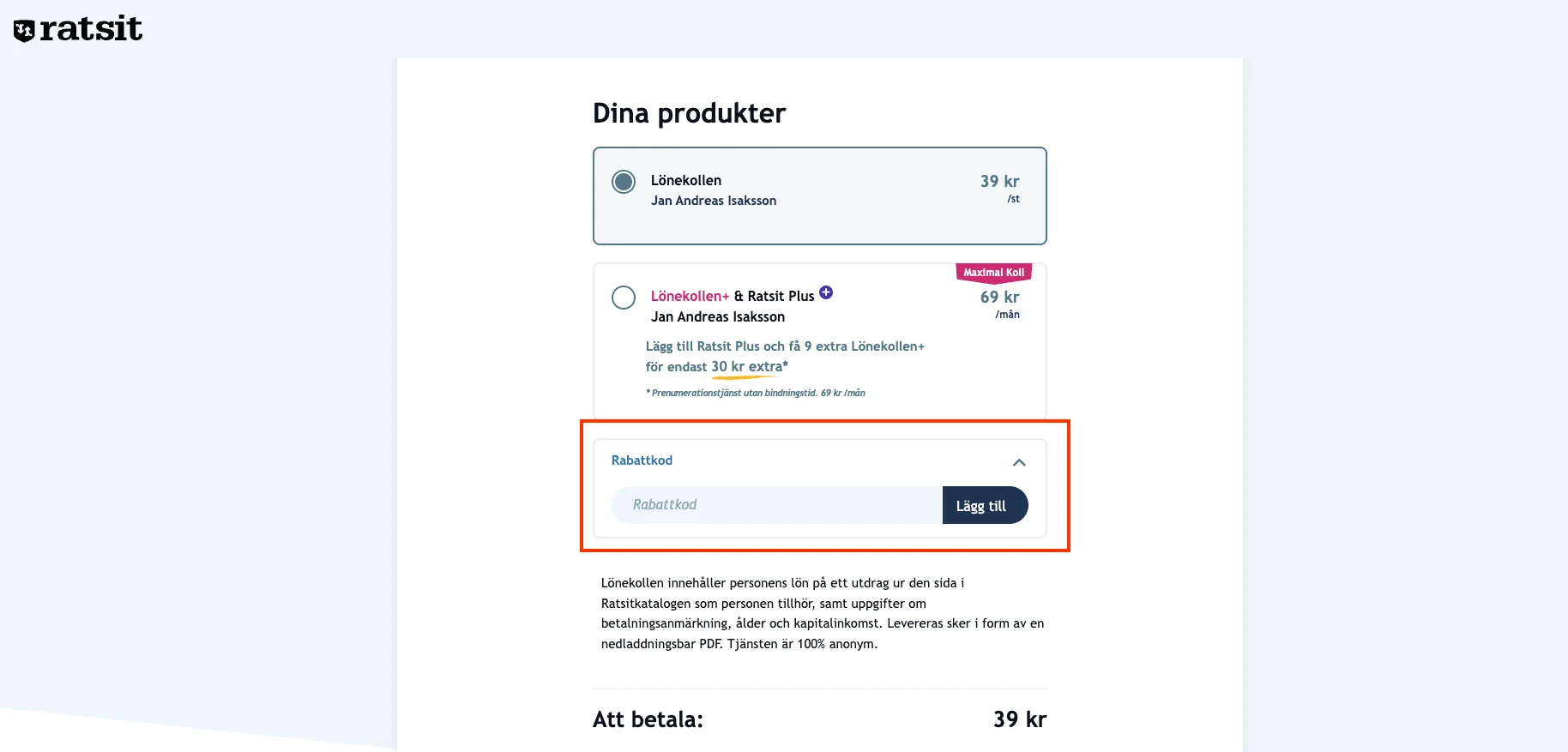This screenshot has width=1568, height=752.
Task: Open the Rabattkod panel header
Action: click(642, 460)
